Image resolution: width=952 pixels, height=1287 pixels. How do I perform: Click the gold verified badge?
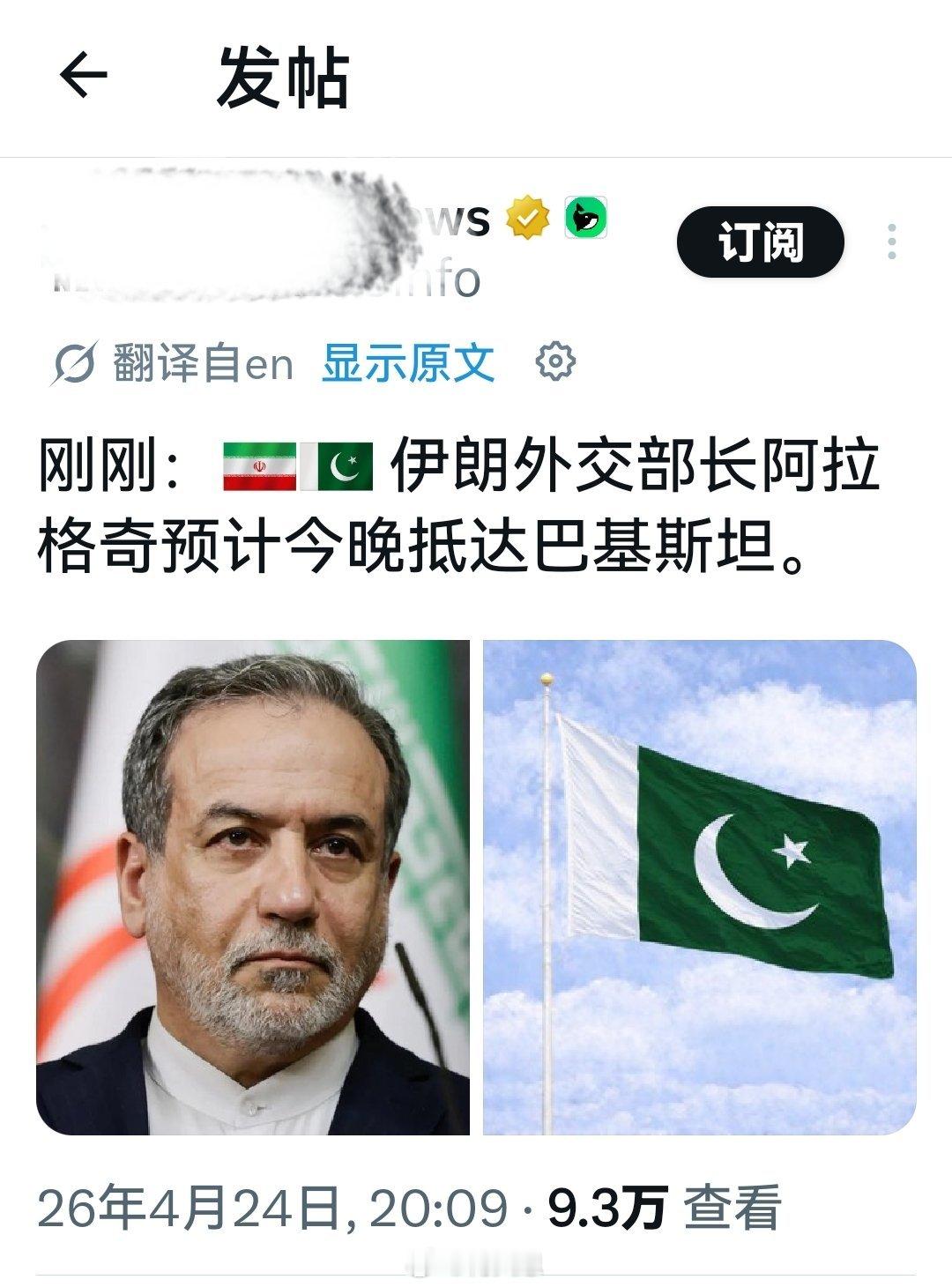point(527,219)
